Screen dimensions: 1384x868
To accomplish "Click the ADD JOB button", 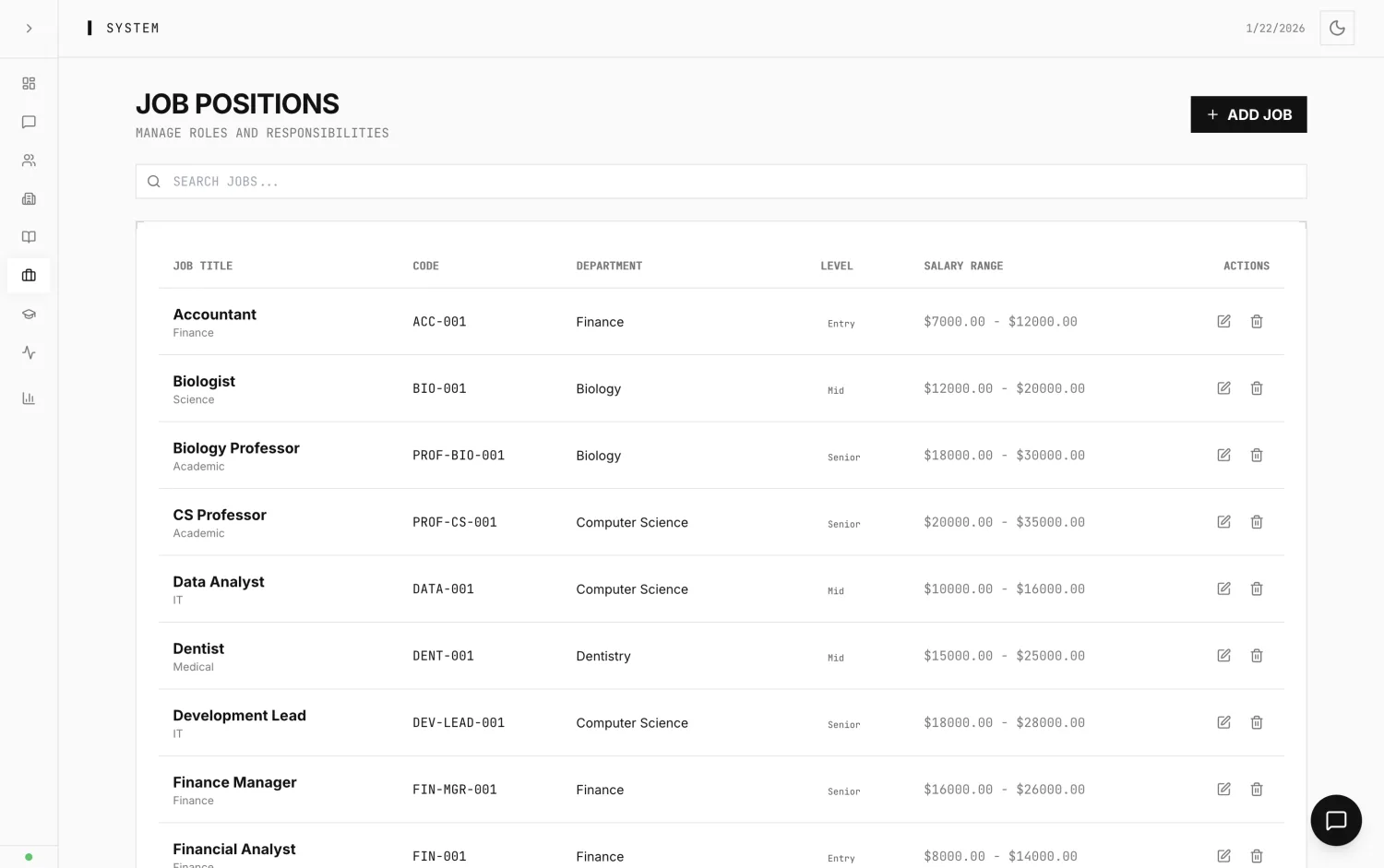I will (1248, 114).
